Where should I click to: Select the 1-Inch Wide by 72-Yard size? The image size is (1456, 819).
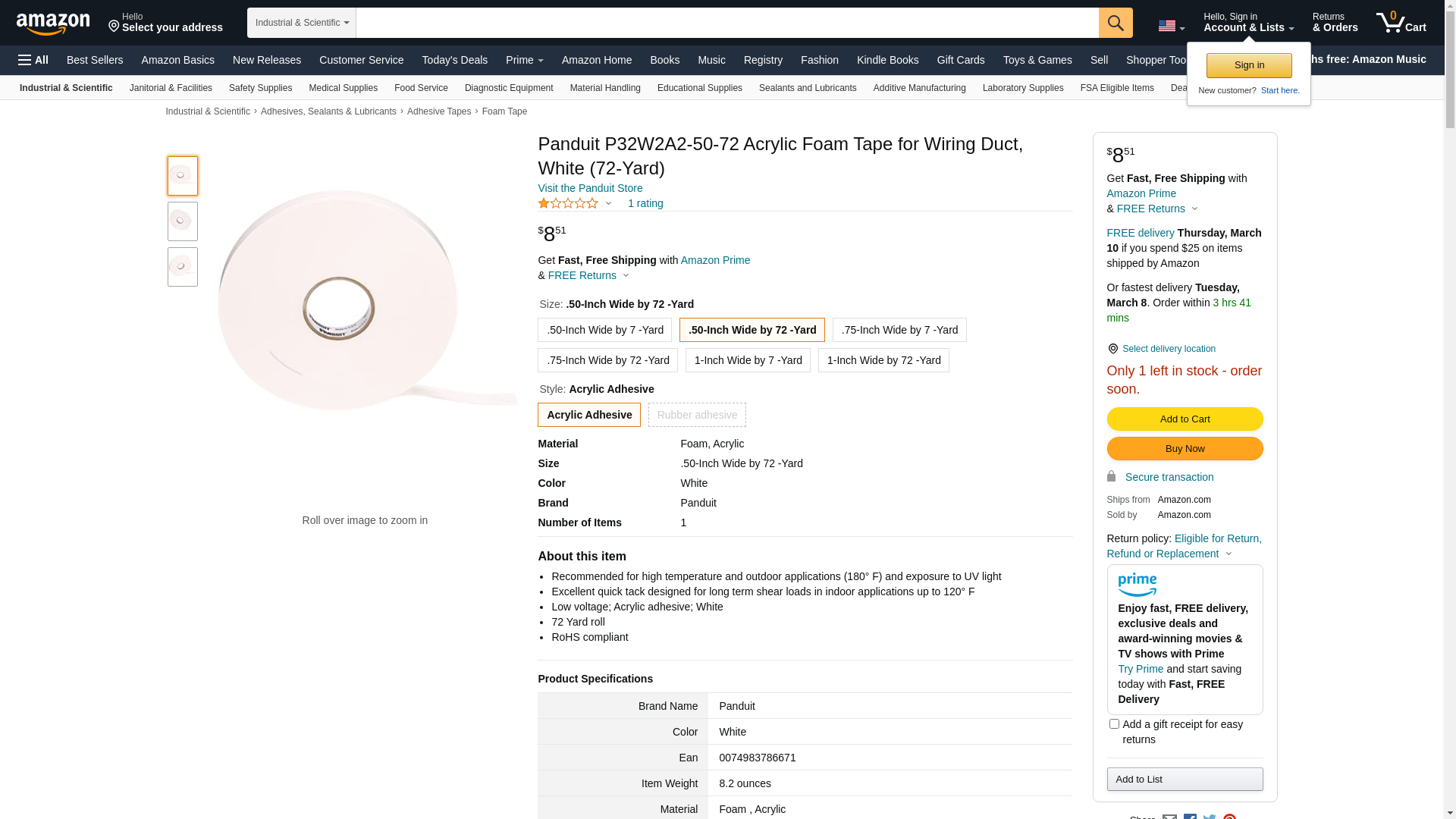pyautogui.click(x=883, y=360)
